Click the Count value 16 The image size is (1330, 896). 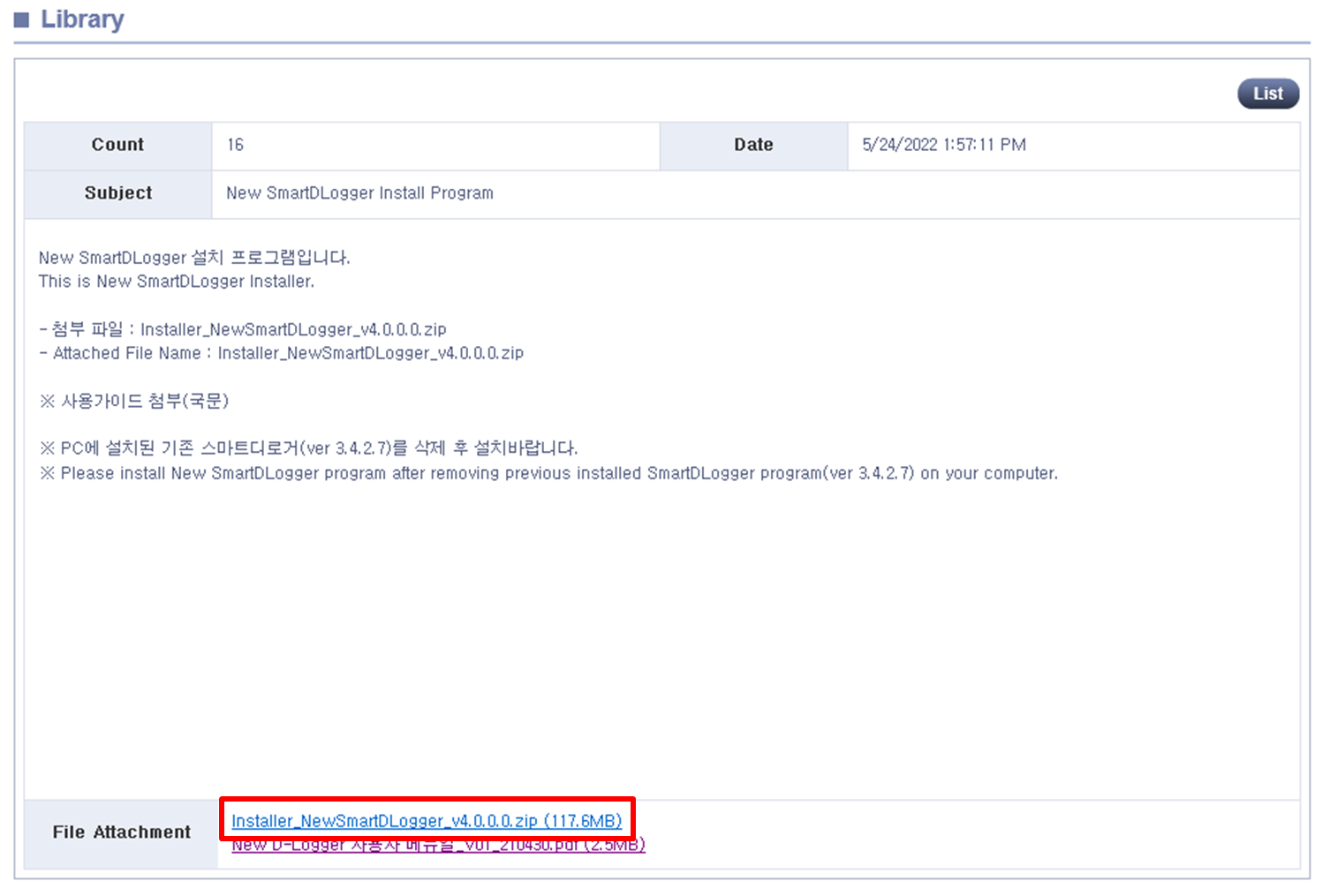[x=235, y=145]
